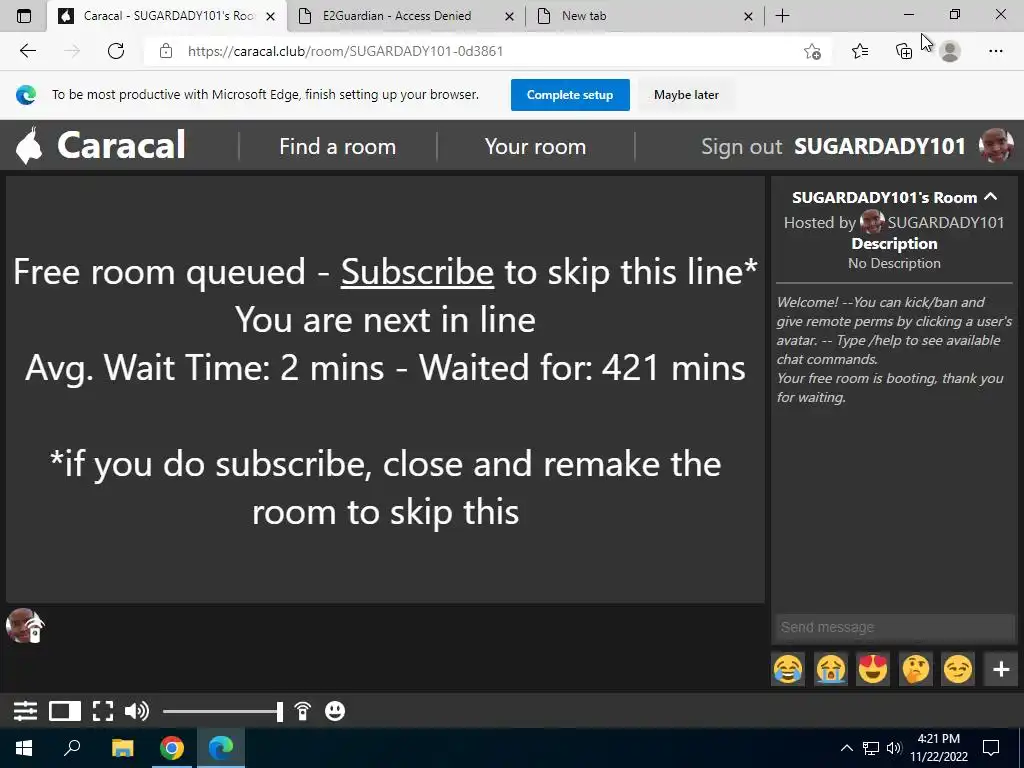Open the room settings sliders icon
This screenshot has height=768, width=1024.
(25, 711)
